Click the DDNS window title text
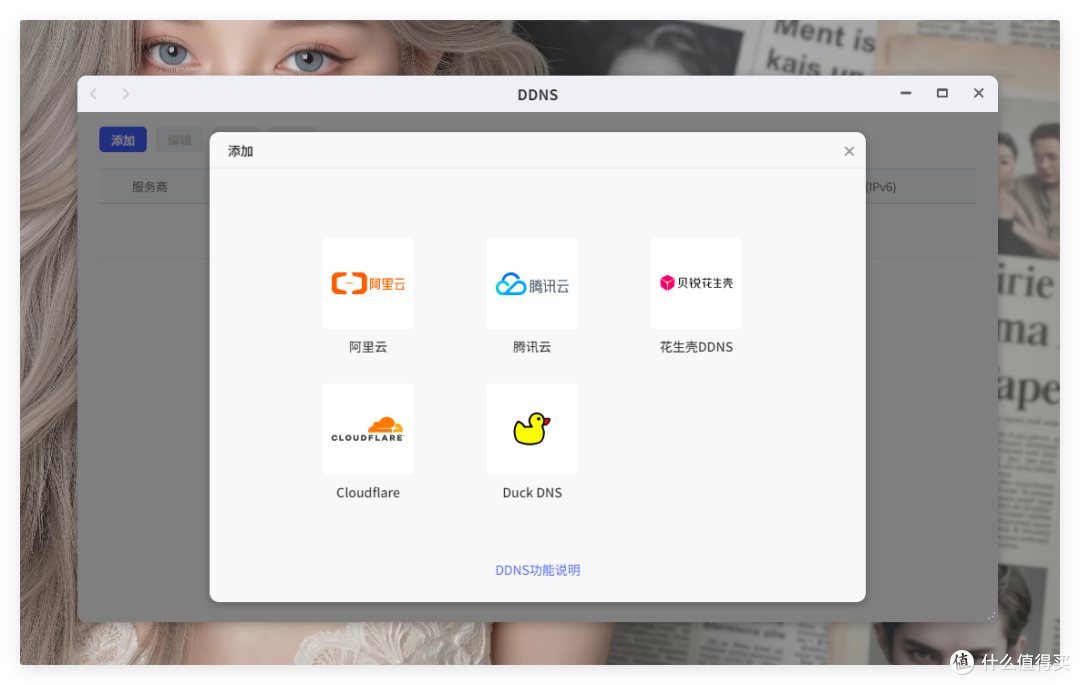Viewport: 1080px width, 685px height. point(538,95)
